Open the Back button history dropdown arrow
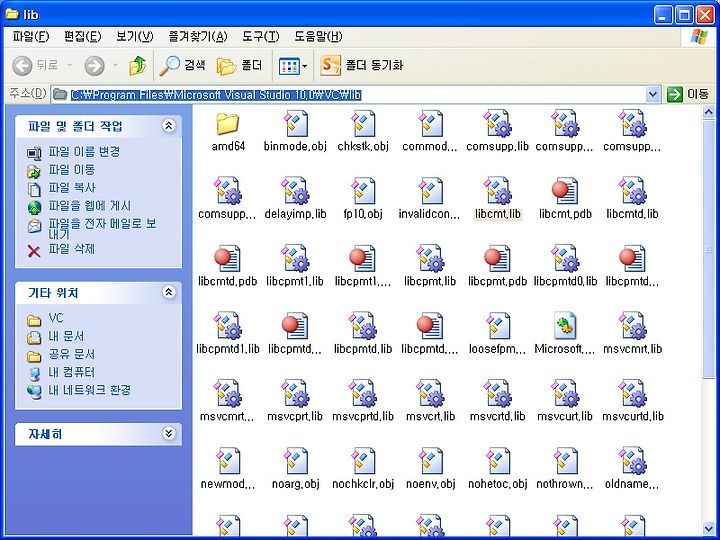 click(70, 66)
